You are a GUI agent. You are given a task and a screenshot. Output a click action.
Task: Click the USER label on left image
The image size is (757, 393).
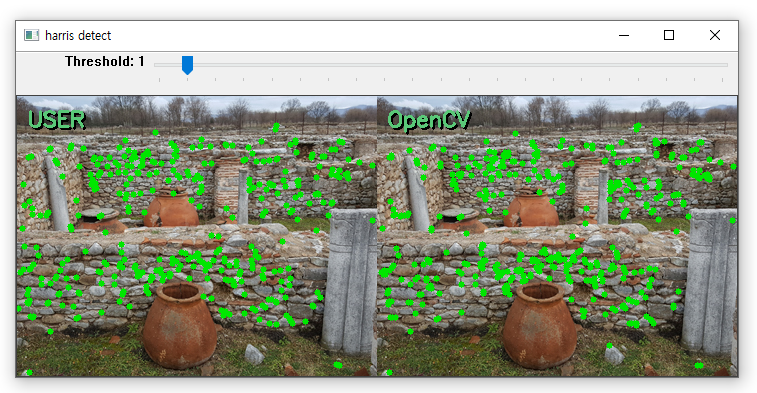(56, 120)
